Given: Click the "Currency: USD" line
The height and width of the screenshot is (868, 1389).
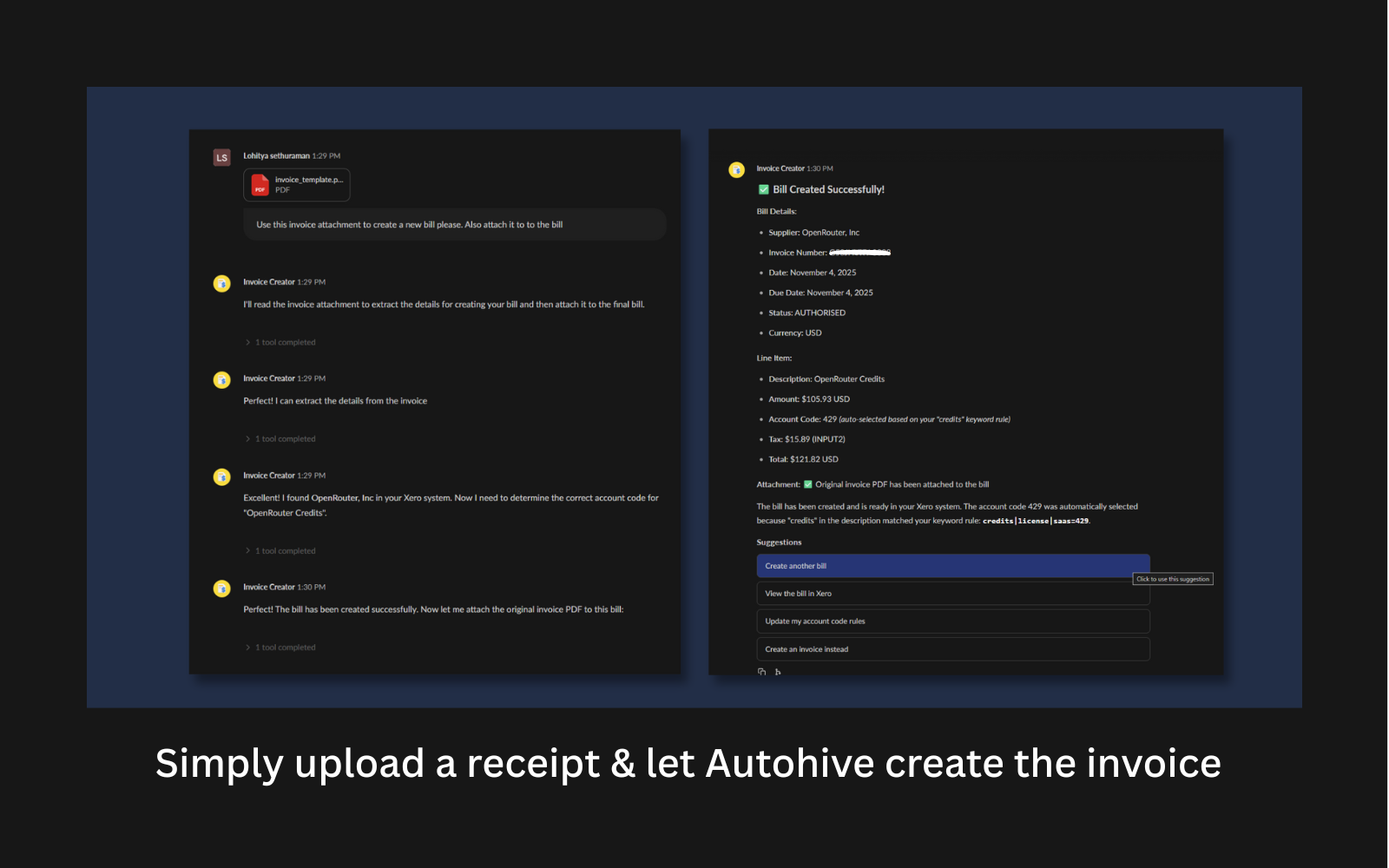Looking at the screenshot, I should 794,333.
